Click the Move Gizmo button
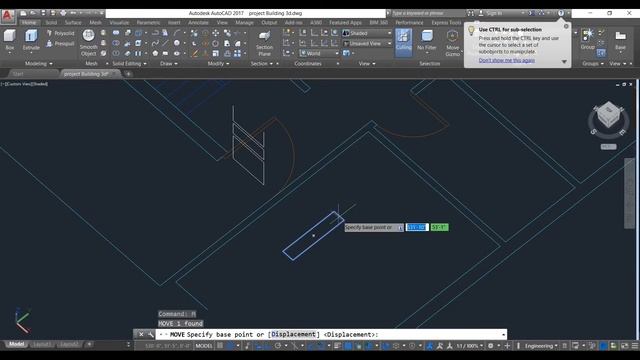 [x=452, y=42]
